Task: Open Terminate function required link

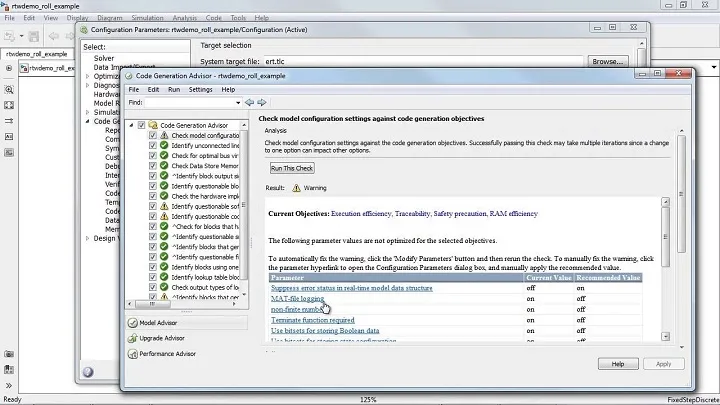Action: point(313,320)
